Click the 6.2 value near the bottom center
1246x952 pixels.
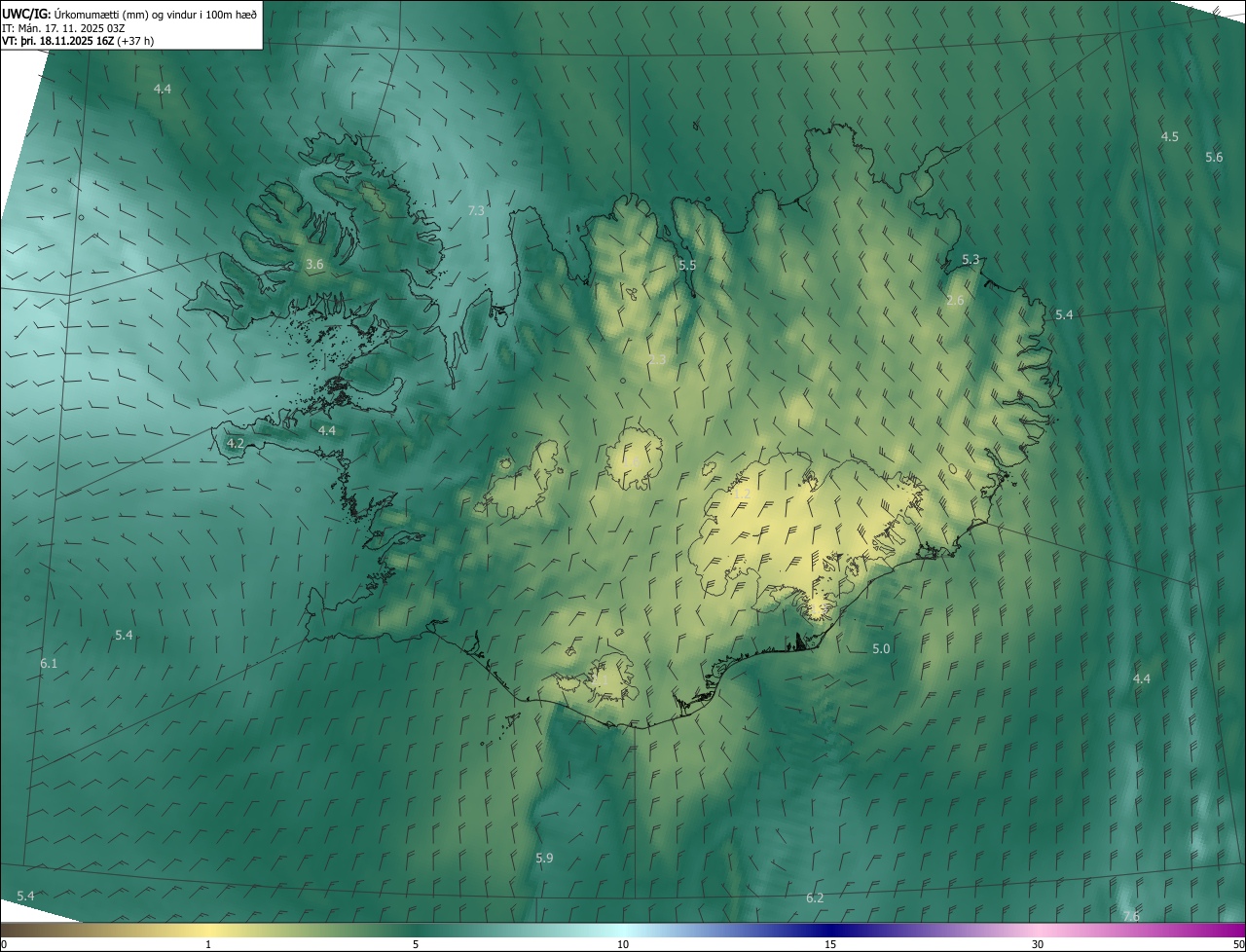(x=815, y=897)
